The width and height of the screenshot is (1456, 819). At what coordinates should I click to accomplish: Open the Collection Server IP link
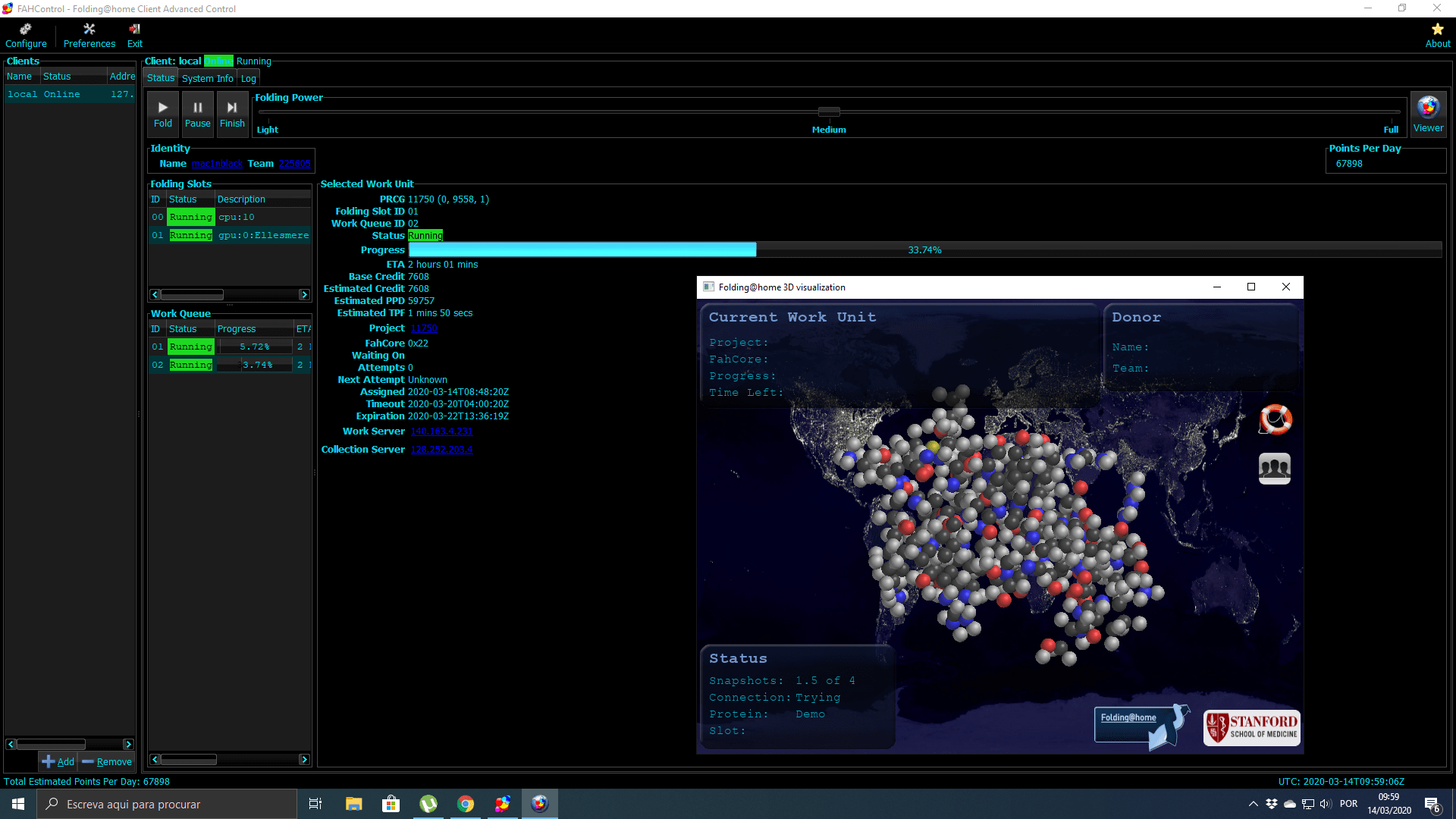tap(441, 450)
